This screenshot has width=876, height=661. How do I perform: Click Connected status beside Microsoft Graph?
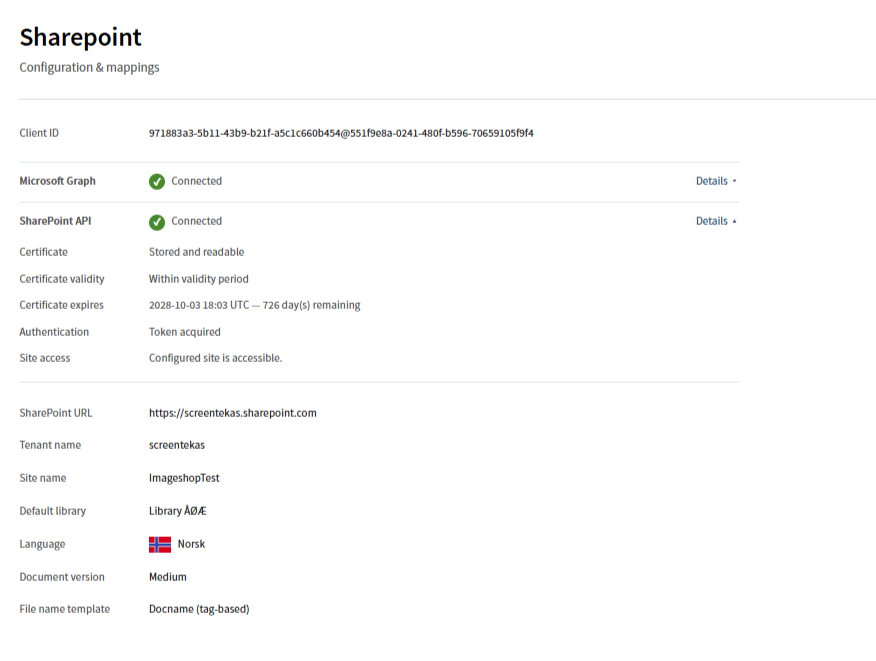197,181
